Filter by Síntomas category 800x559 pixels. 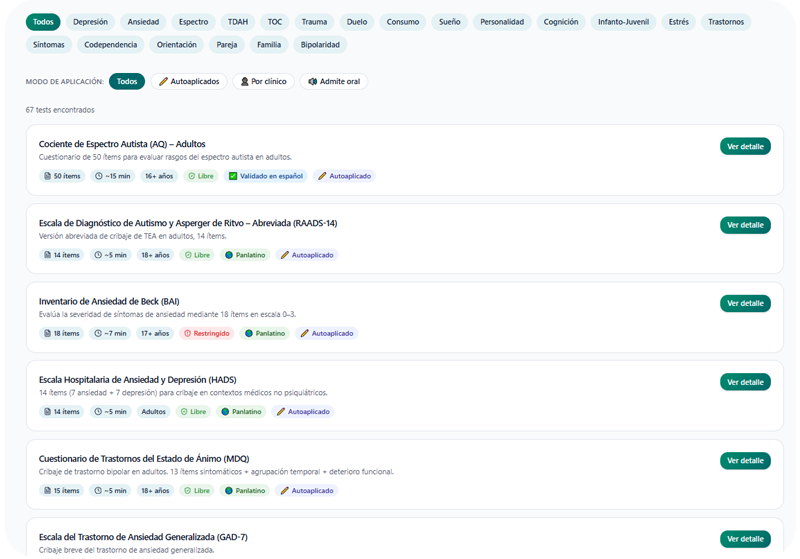click(49, 45)
